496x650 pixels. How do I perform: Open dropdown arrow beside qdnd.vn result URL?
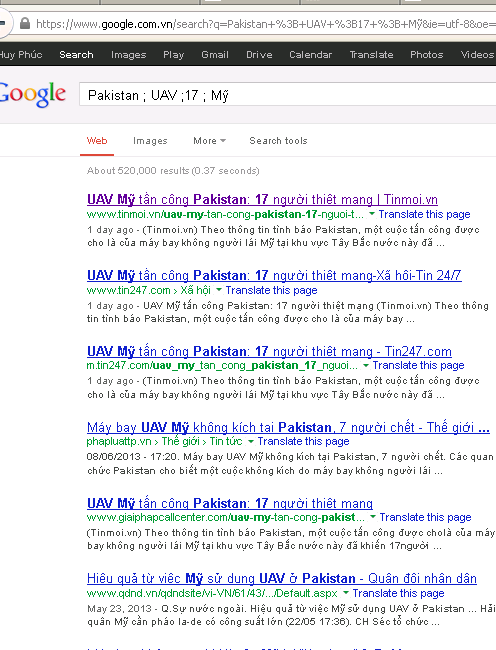tap(346, 593)
